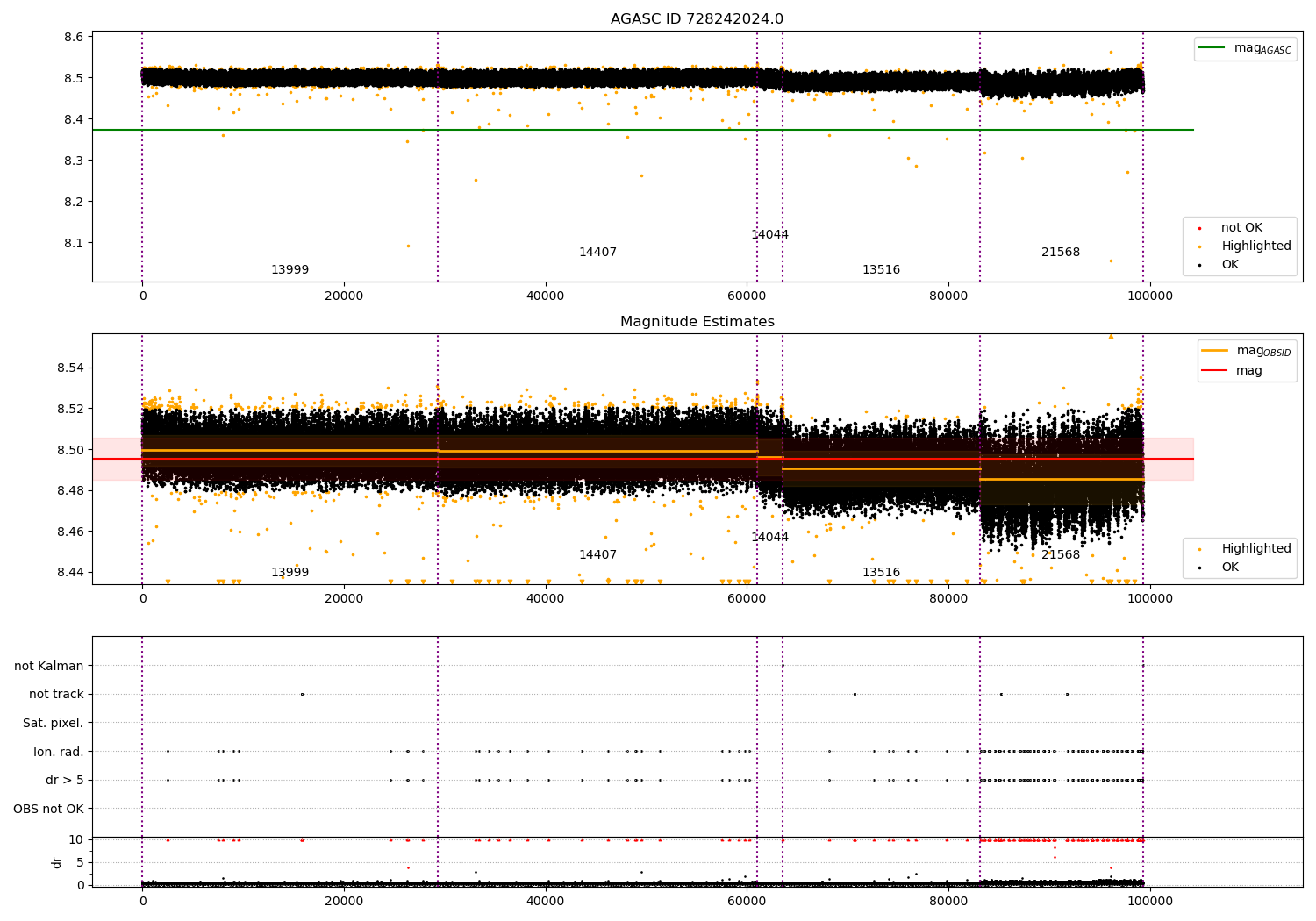Click the '8.50' y-axis tick in middle plot
Viewport: 1316px width, 921px height.
[71, 450]
